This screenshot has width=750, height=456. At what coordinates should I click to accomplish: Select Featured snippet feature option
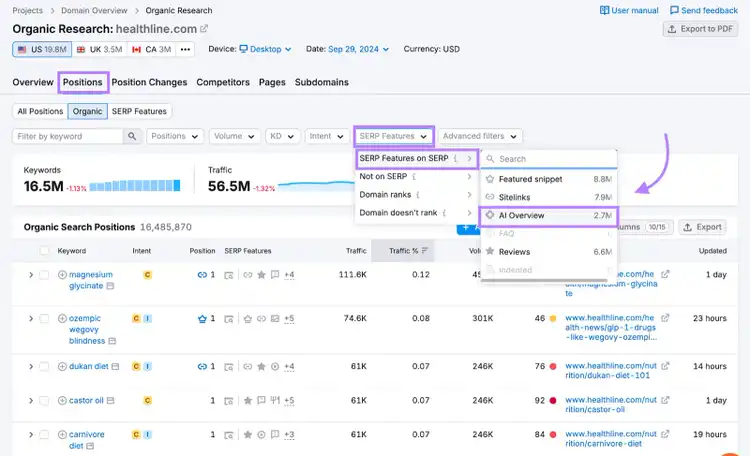[x=549, y=179]
